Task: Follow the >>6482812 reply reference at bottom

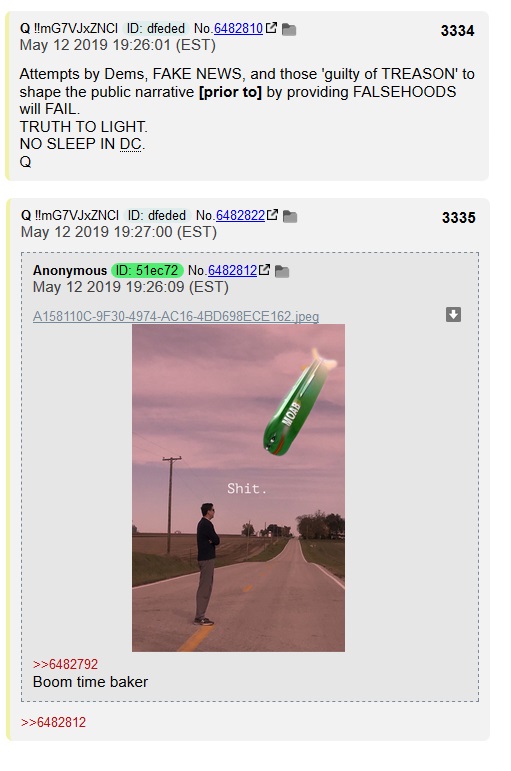Action: click(54, 722)
